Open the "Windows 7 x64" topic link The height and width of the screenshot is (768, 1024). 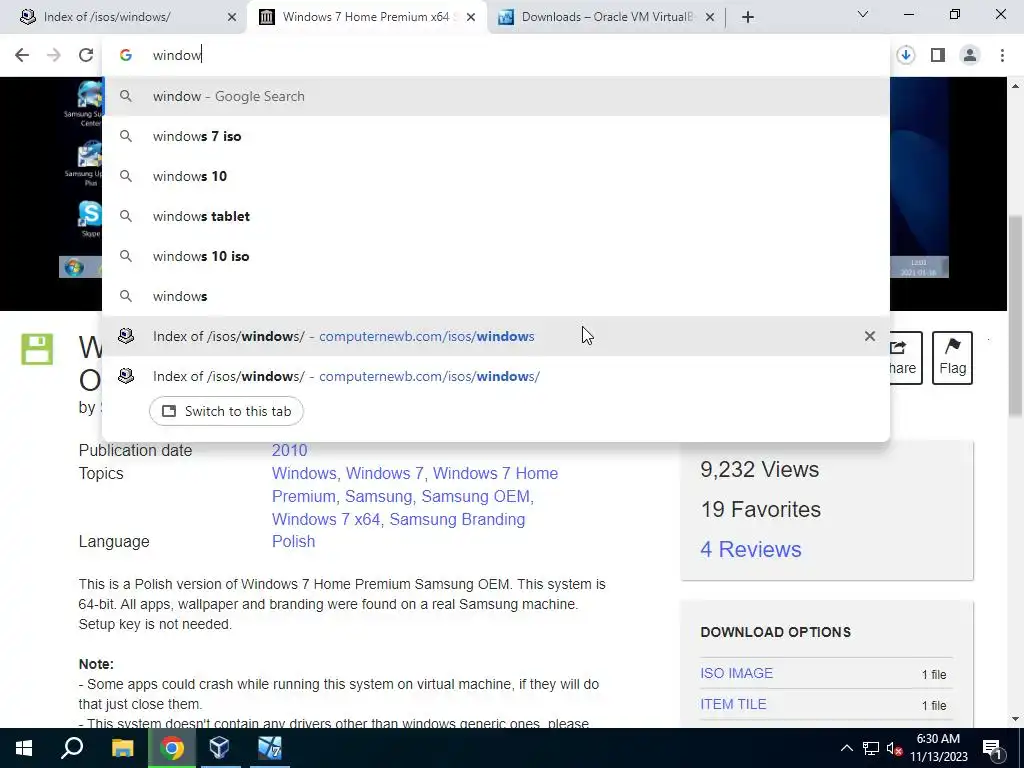pyautogui.click(x=326, y=519)
